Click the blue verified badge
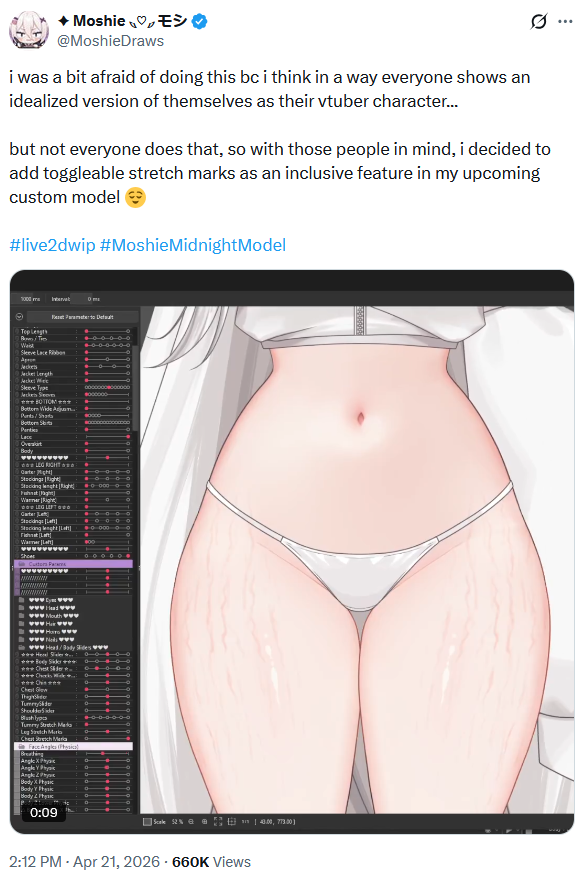Image resolution: width=585 pixels, height=879 pixels. (199, 21)
